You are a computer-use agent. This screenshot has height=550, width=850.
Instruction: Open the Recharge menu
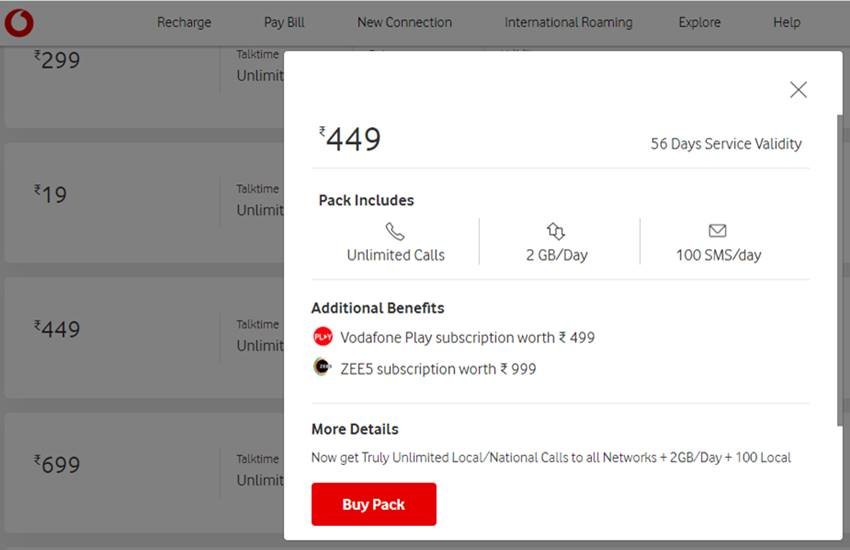(x=184, y=22)
